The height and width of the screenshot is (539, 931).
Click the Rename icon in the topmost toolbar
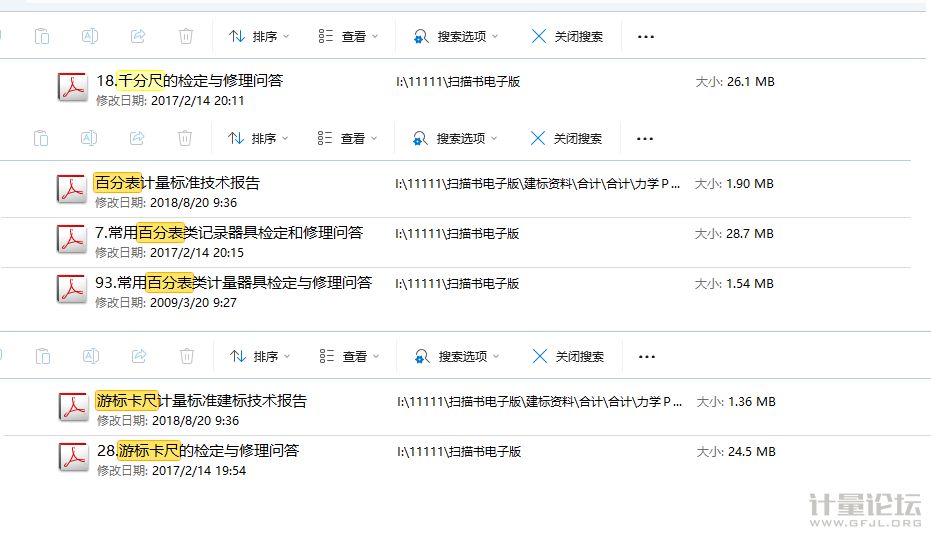tap(90, 37)
